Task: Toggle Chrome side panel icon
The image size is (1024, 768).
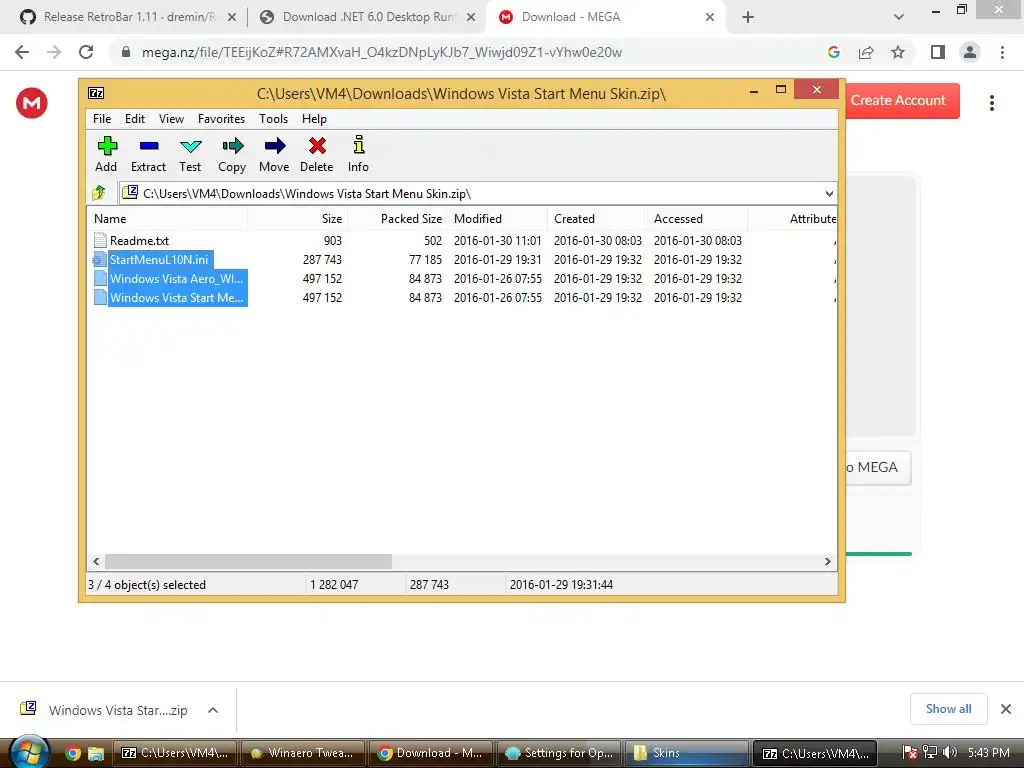Action: coord(938,52)
